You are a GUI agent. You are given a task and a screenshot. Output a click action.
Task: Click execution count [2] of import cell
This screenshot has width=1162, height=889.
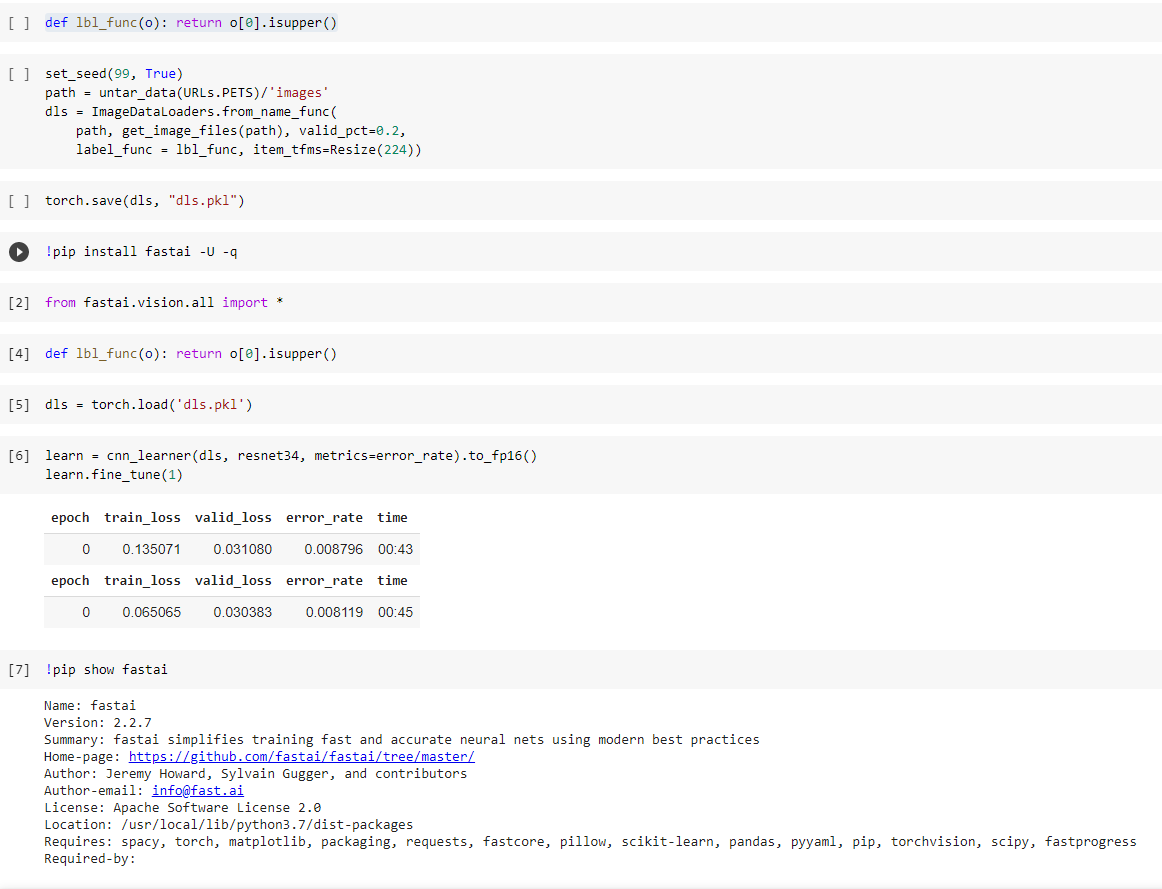18,303
